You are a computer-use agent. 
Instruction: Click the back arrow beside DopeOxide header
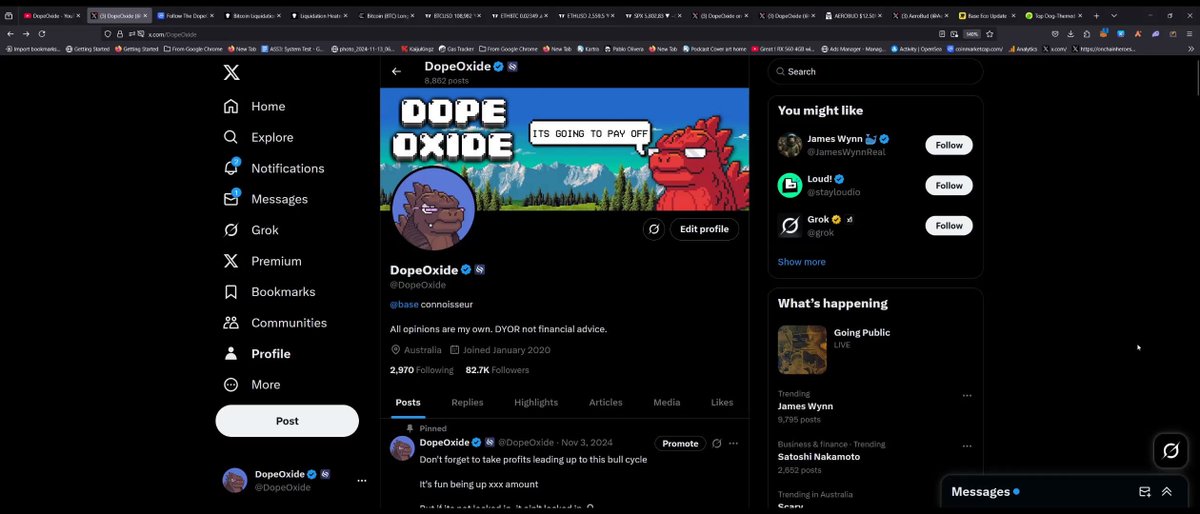(x=396, y=71)
